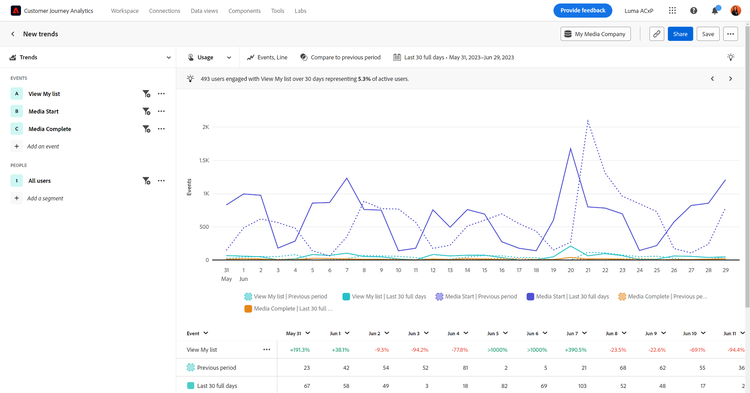Viewport: 750px width, 393px height.
Task: Open the Usage dropdown
Action: click(x=210, y=57)
